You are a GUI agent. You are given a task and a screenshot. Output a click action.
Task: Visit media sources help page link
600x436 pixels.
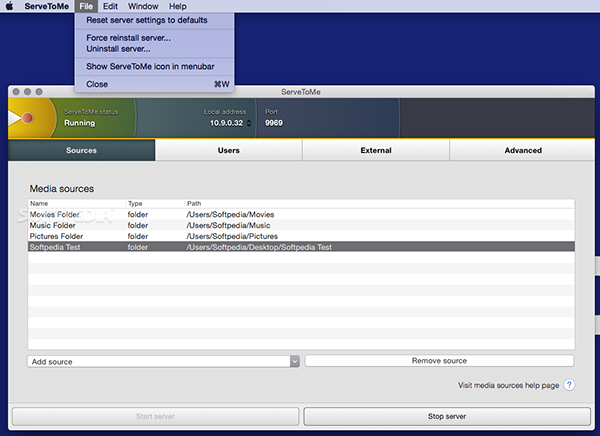[x=509, y=385]
